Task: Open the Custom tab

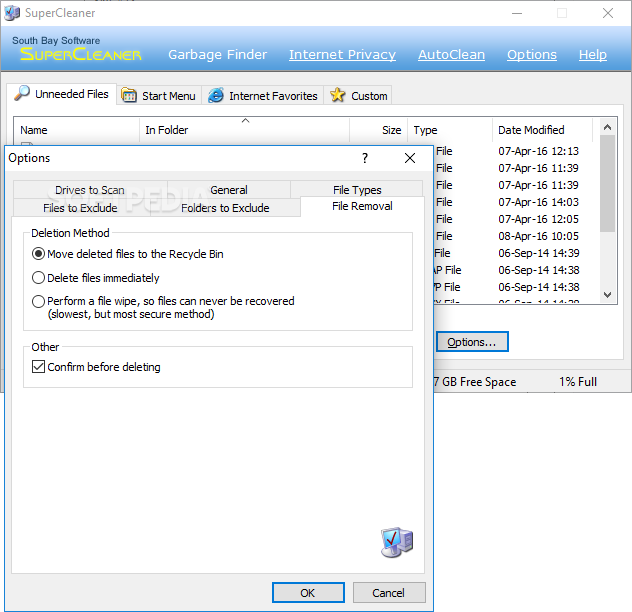Action: pyautogui.click(x=358, y=96)
